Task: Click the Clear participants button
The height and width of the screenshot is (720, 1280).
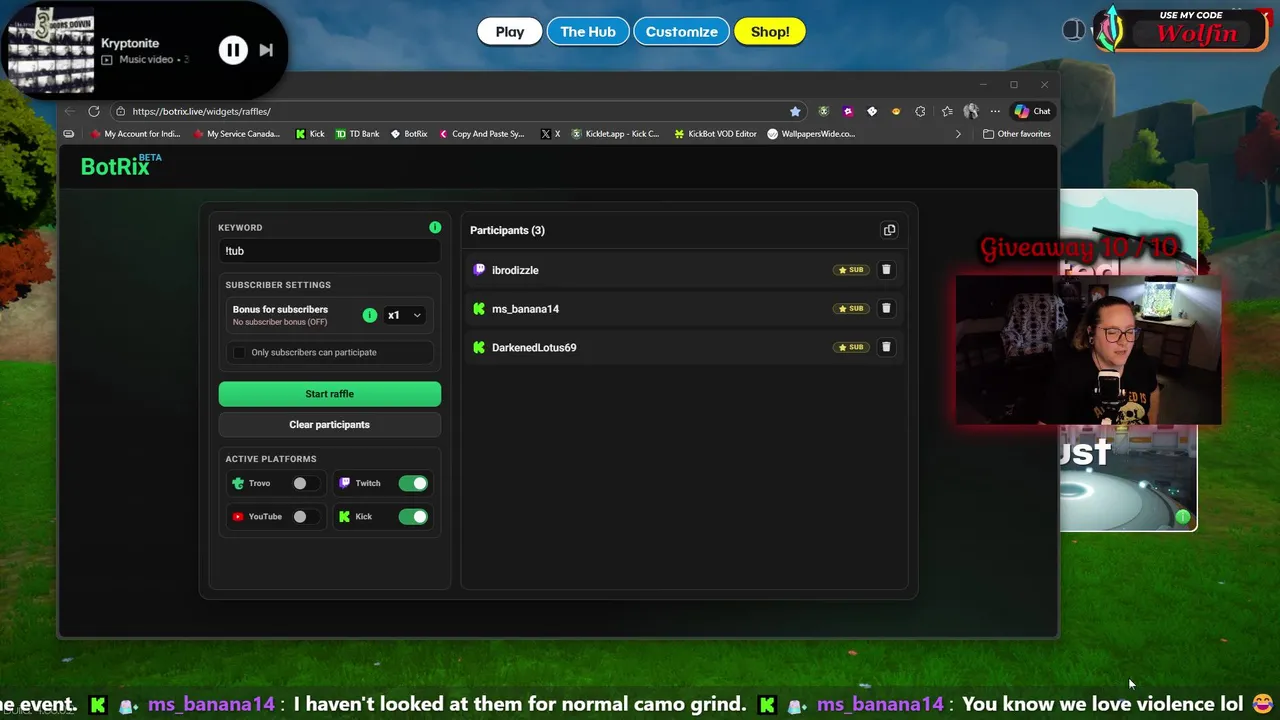Action: tap(330, 425)
